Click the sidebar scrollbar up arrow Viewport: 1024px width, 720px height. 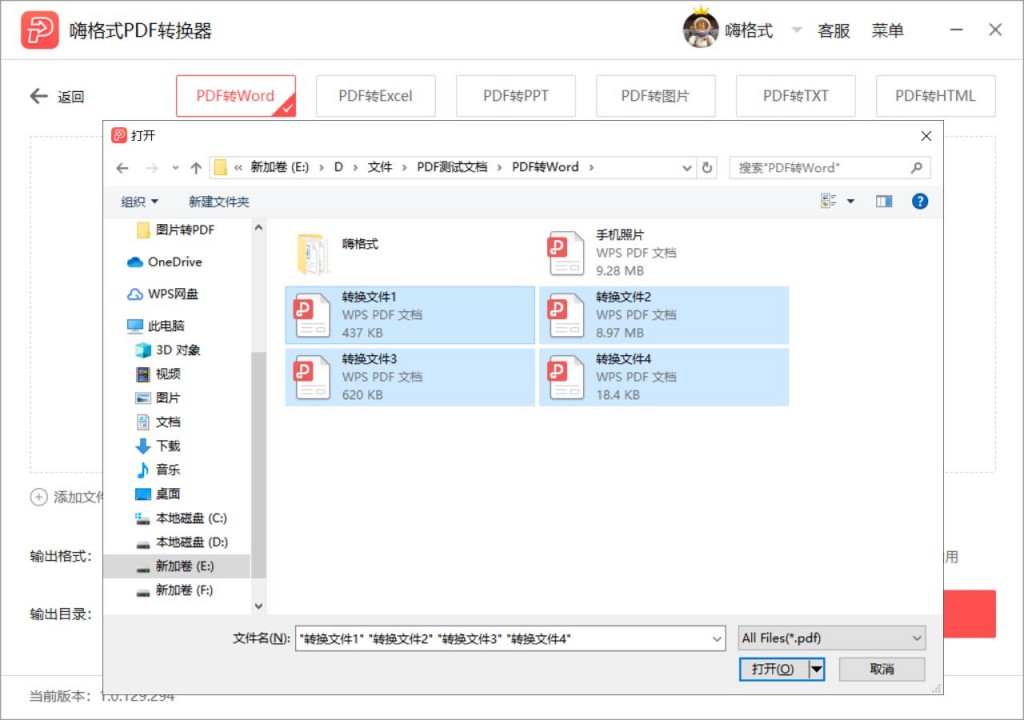click(x=259, y=228)
